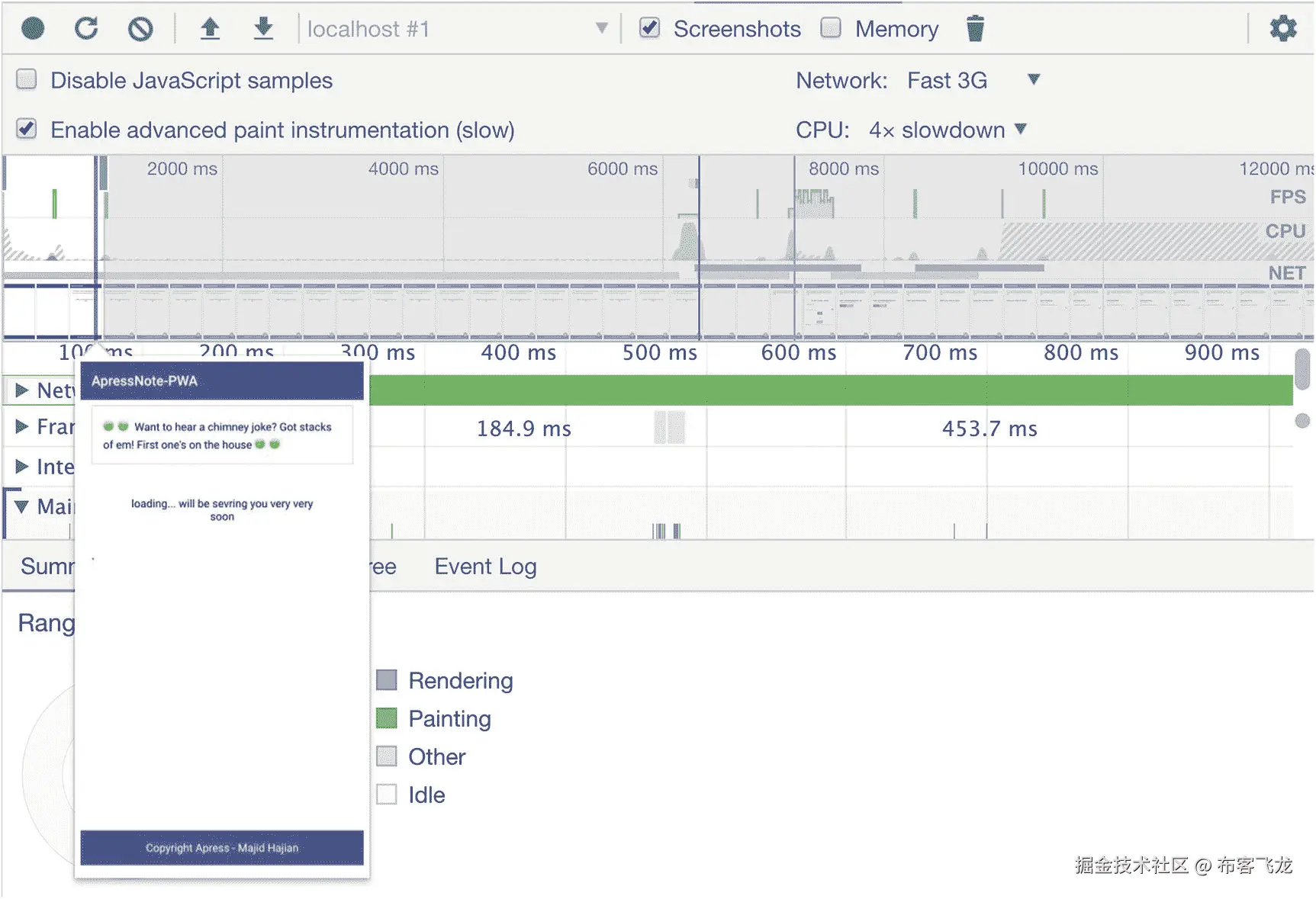This screenshot has height=899, width=1316.
Task: Toggle the Screenshots checkbox
Action: tap(649, 28)
